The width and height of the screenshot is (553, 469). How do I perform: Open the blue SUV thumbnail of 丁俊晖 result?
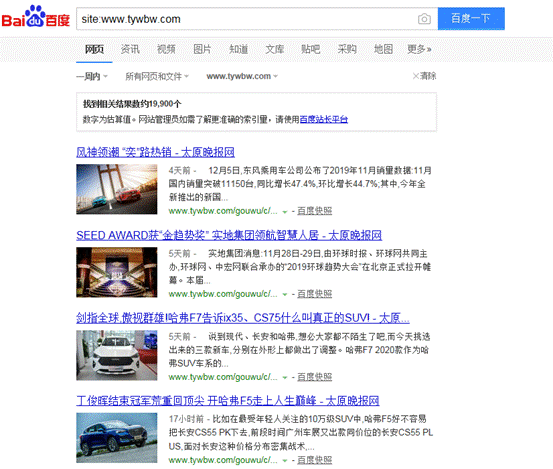(117, 438)
